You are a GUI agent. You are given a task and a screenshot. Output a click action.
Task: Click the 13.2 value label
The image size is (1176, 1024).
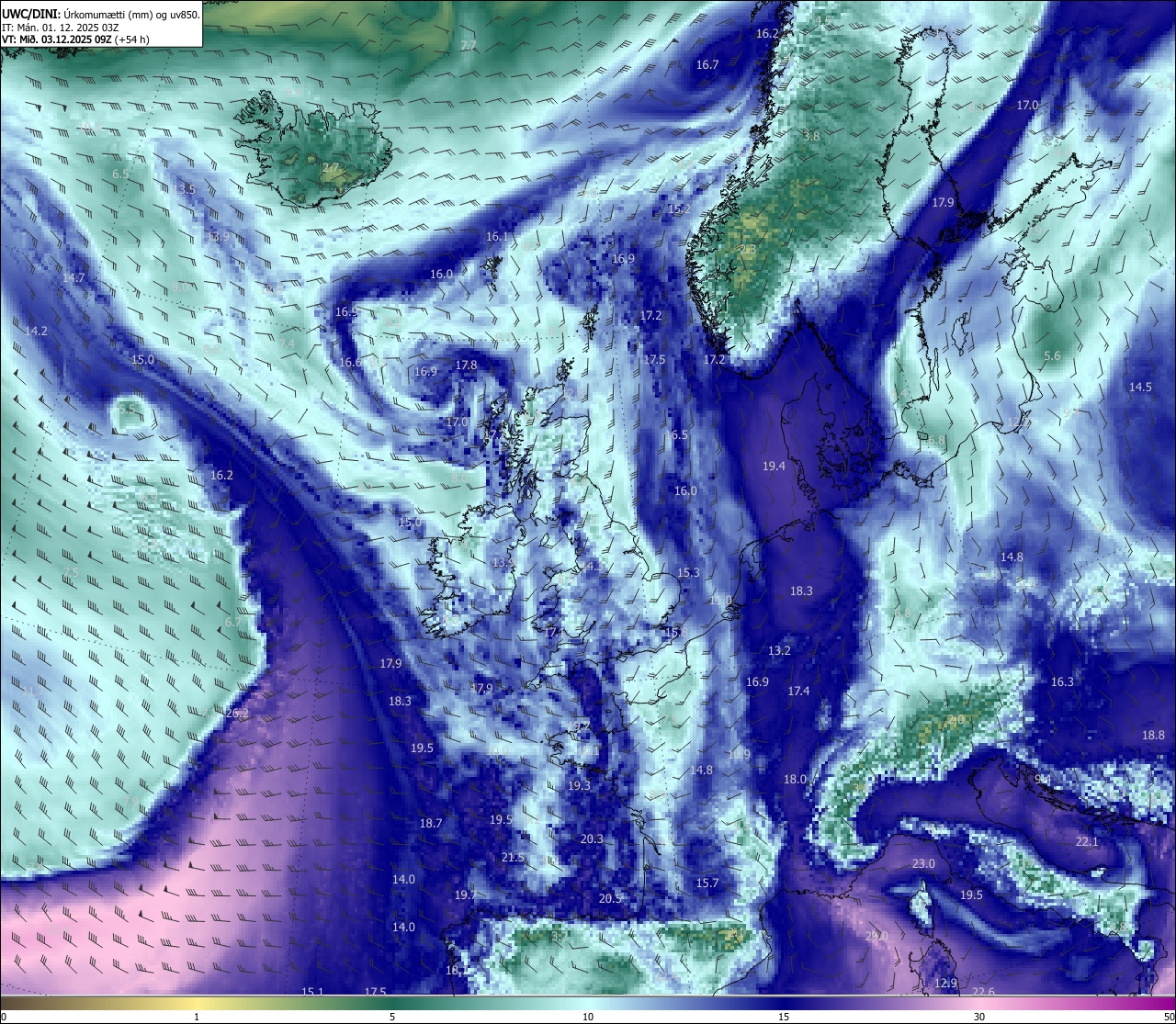point(778,651)
